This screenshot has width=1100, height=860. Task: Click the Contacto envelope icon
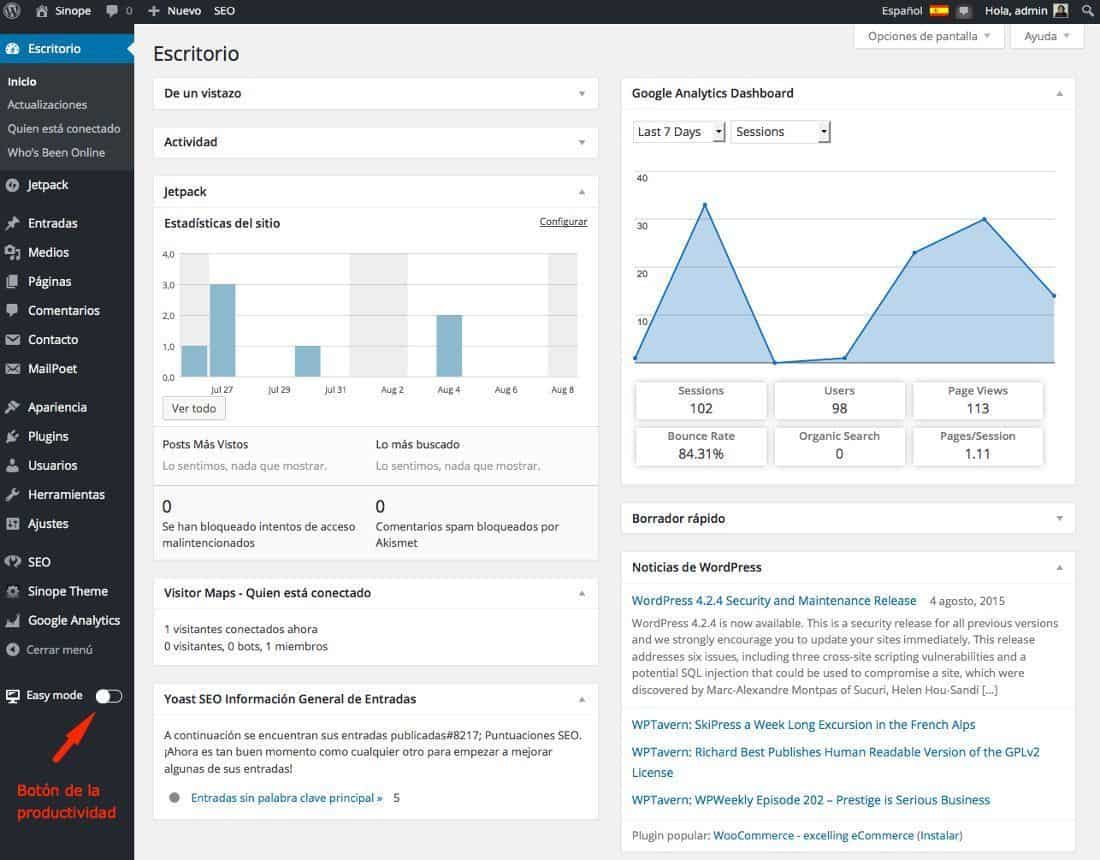point(12,340)
